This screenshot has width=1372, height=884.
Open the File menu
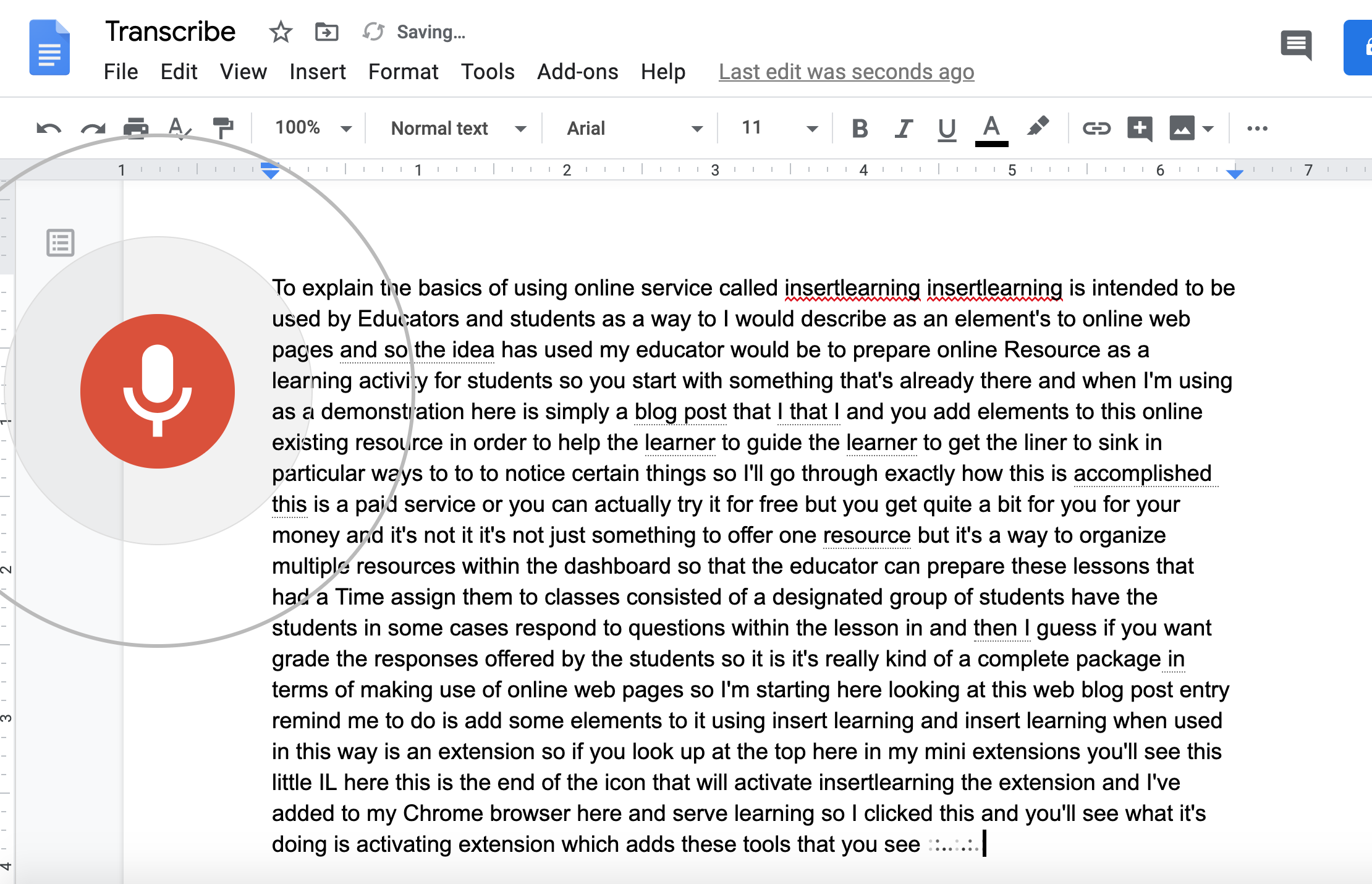[121, 72]
